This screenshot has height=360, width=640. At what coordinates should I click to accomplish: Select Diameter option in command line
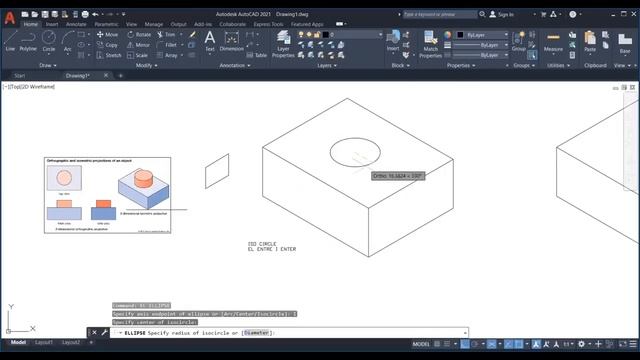click(x=256, y=333)
